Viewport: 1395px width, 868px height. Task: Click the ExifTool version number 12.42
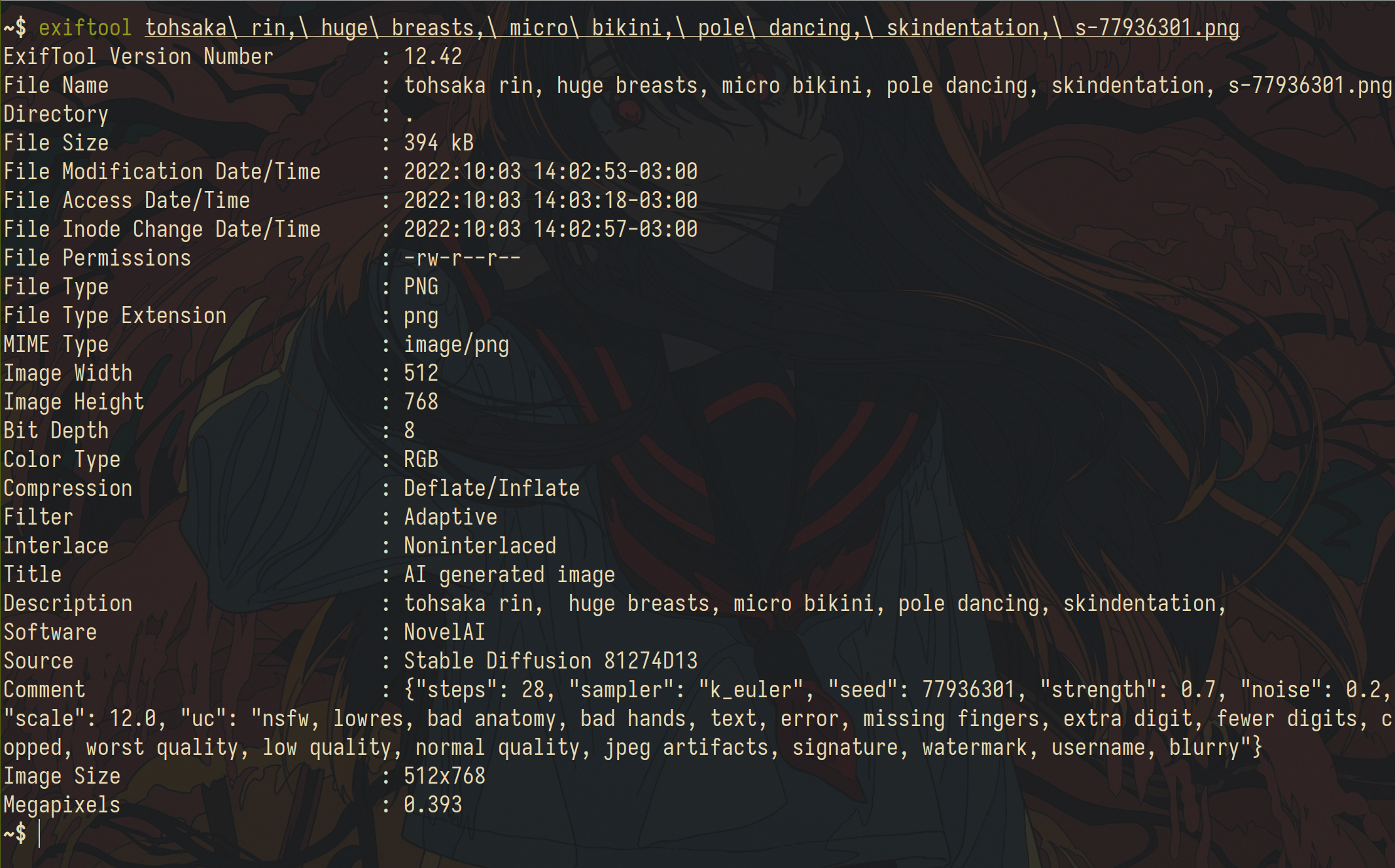click(433, 56)
